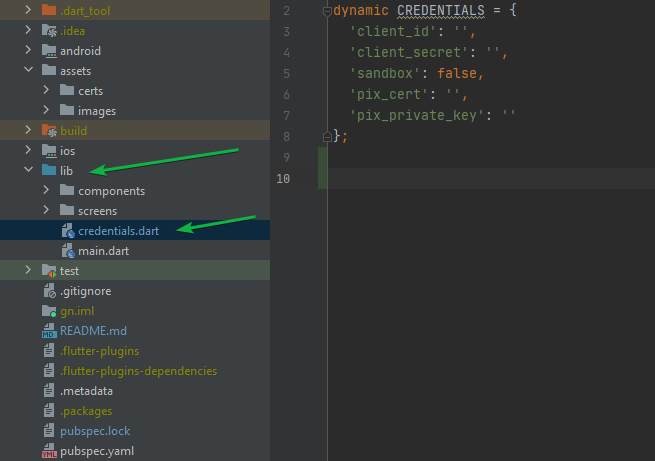Click the .metadata file icon
655x461 pixels.
pos(49,390)
